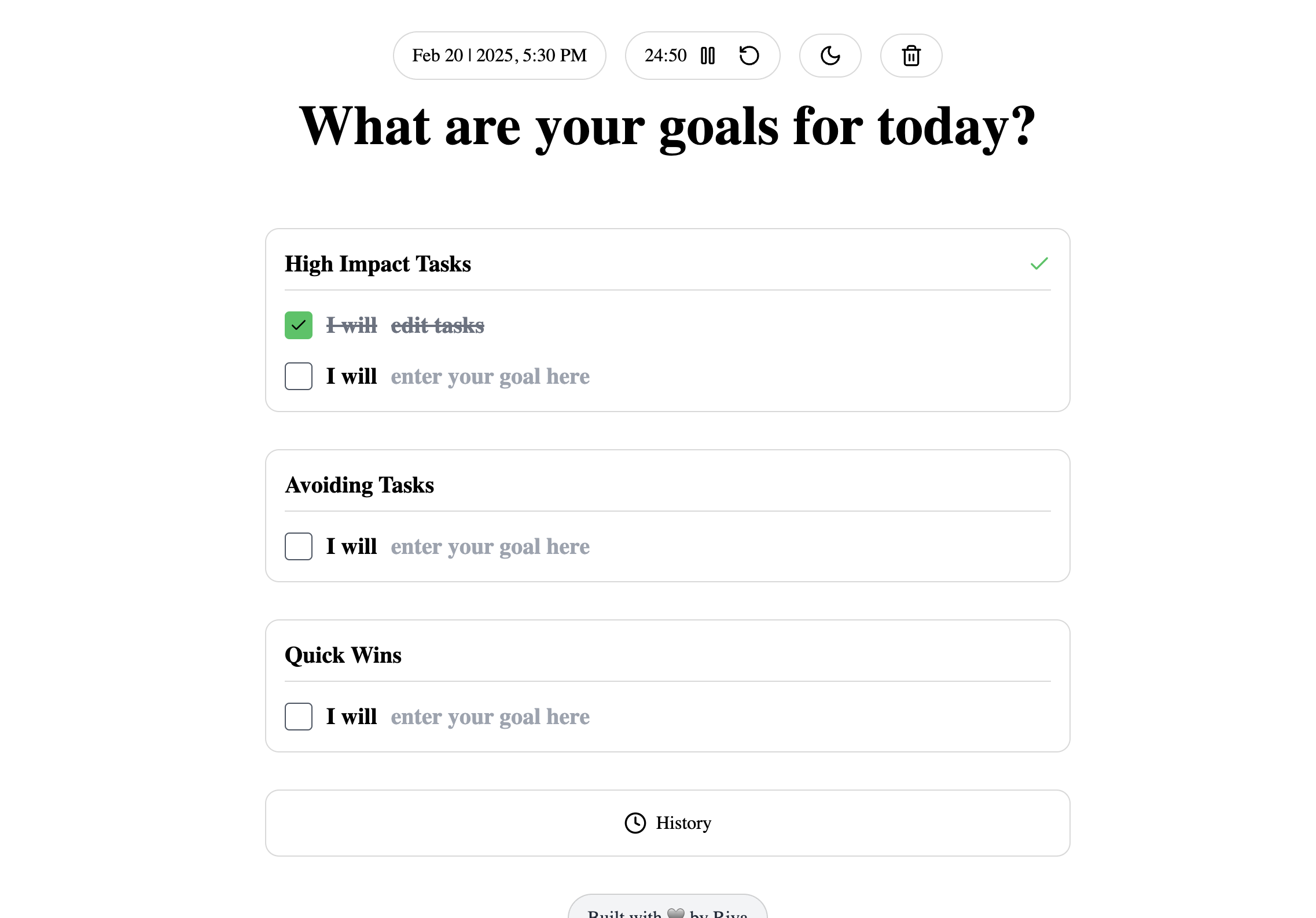Click the clock icon beside History
Screen dimensions: 1316x918
click(635, 823)
